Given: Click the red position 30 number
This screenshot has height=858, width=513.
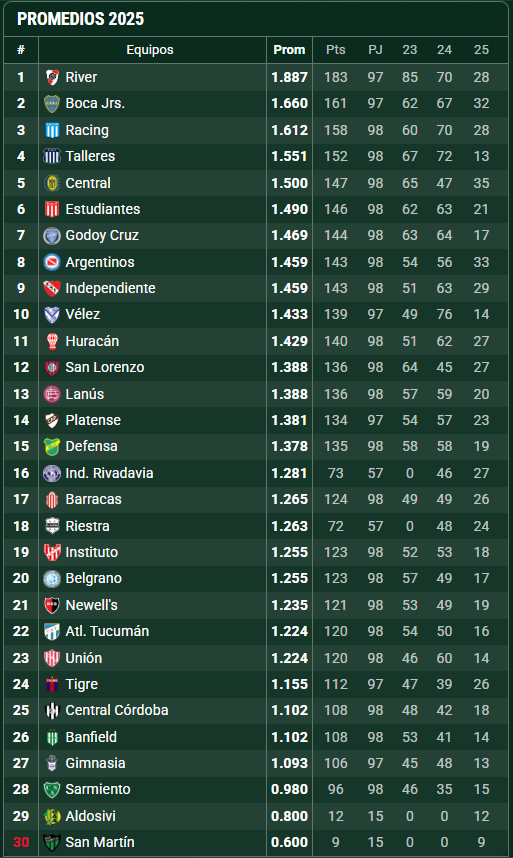Looking at the screenshot, I should pos(21,842).
